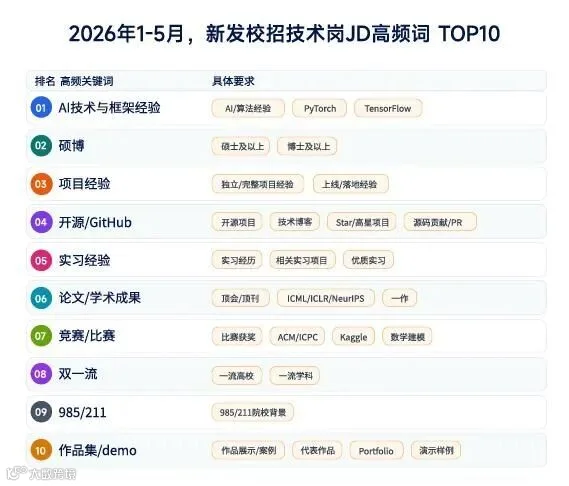
Task: Click the ACM/ICPC tag
Action: (x=297, y=337)
